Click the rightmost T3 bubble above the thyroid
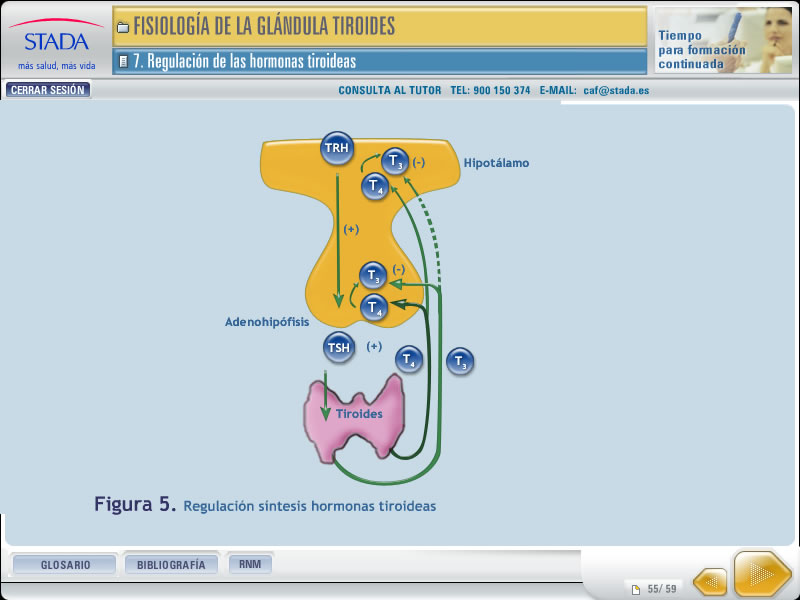Viewport: 800px width, 600px height. (x=460, y=361)
